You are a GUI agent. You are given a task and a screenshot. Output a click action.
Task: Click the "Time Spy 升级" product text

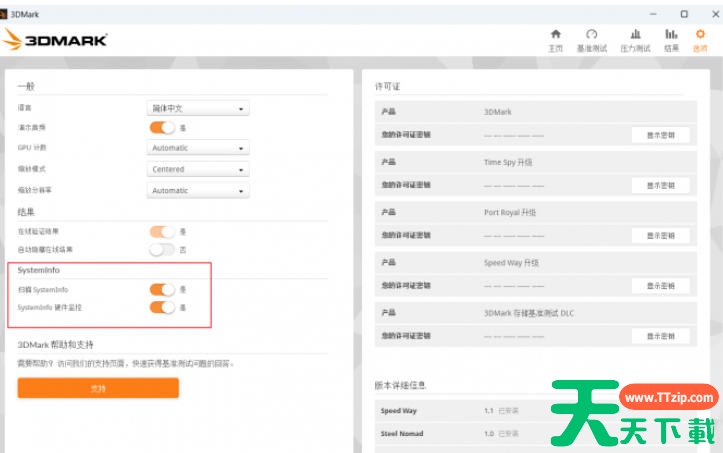(508, 162)
